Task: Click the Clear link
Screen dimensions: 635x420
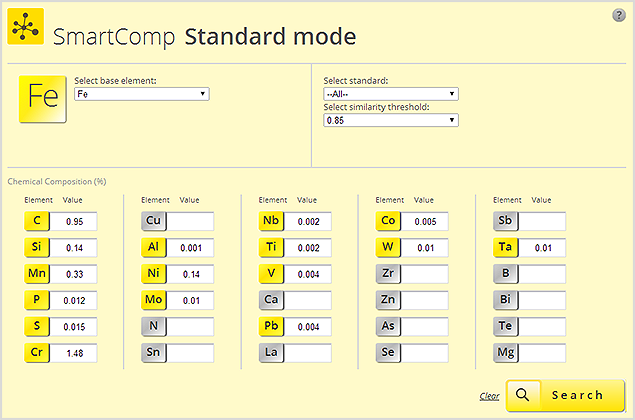Action: pos(489,396)
